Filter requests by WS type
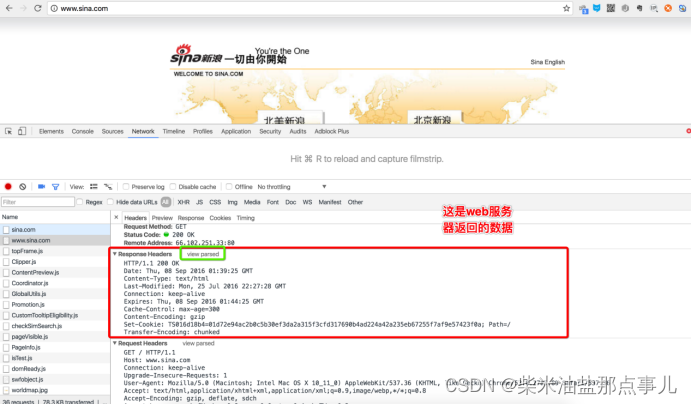The height and width of the screenshot is (405, 692). (x=308, y=202)
